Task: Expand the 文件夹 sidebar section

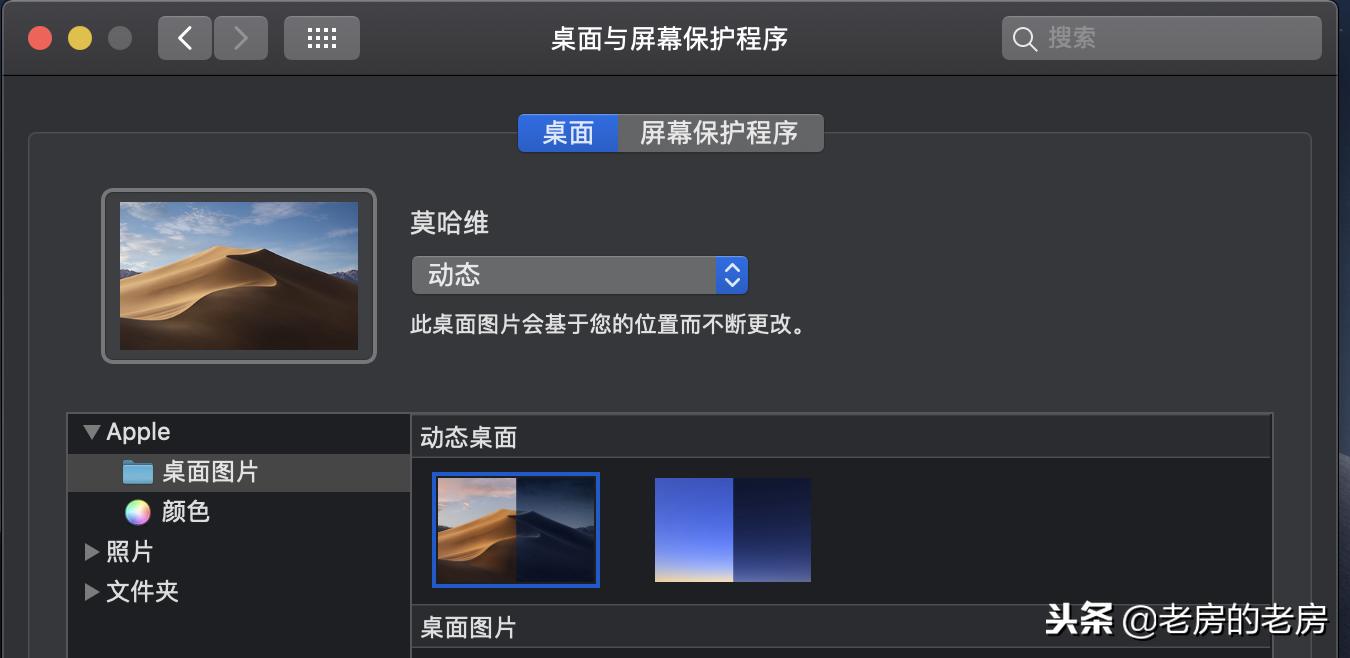Action: click(x=91, y=591)
